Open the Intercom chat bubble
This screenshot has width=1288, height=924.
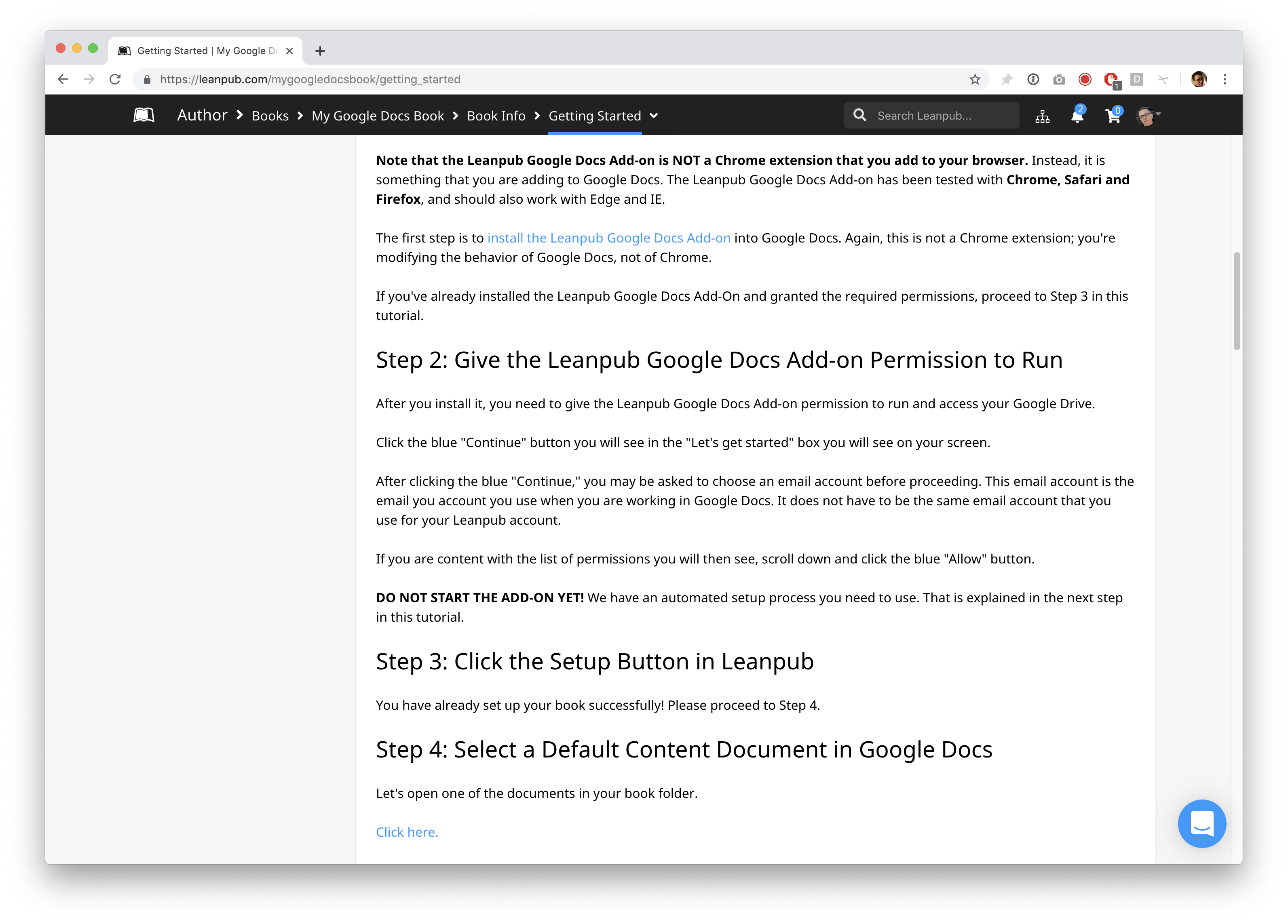point(1201,823)
